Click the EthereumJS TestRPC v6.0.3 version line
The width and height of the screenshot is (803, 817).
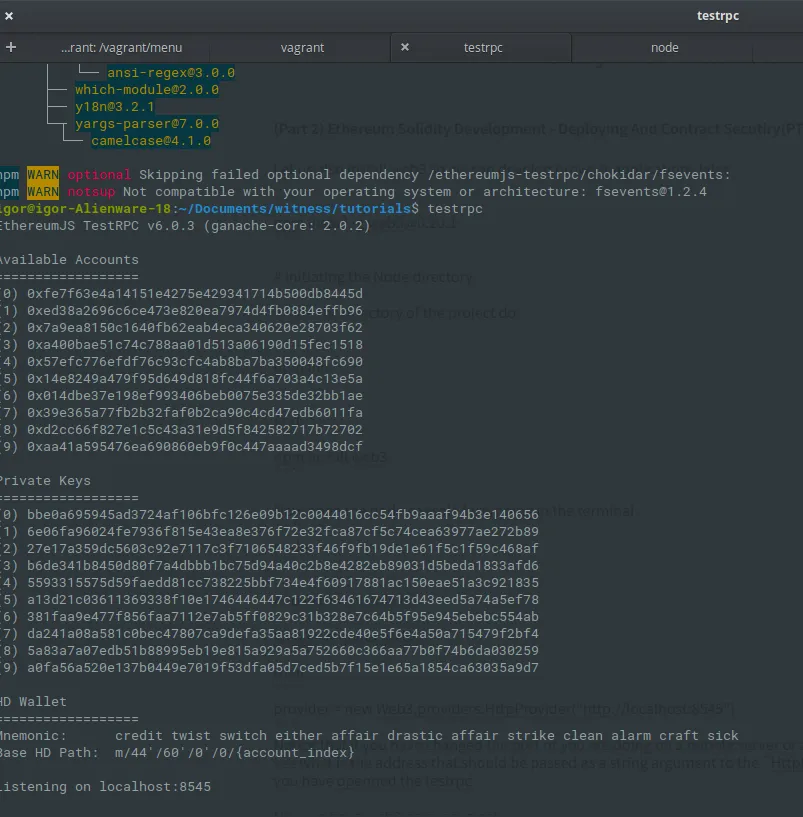coord(185,226)
